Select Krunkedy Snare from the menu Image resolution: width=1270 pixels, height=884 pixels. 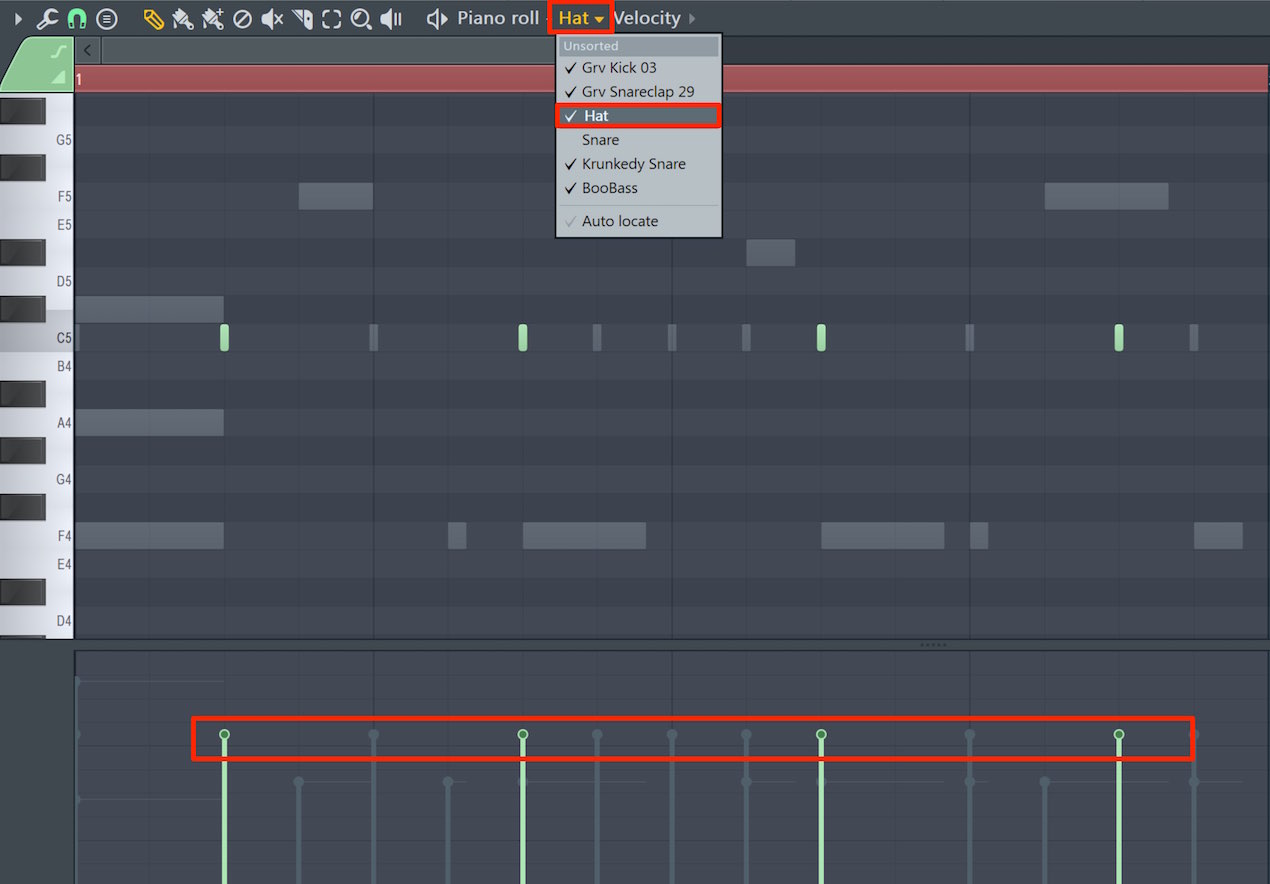tap(638, 164)
